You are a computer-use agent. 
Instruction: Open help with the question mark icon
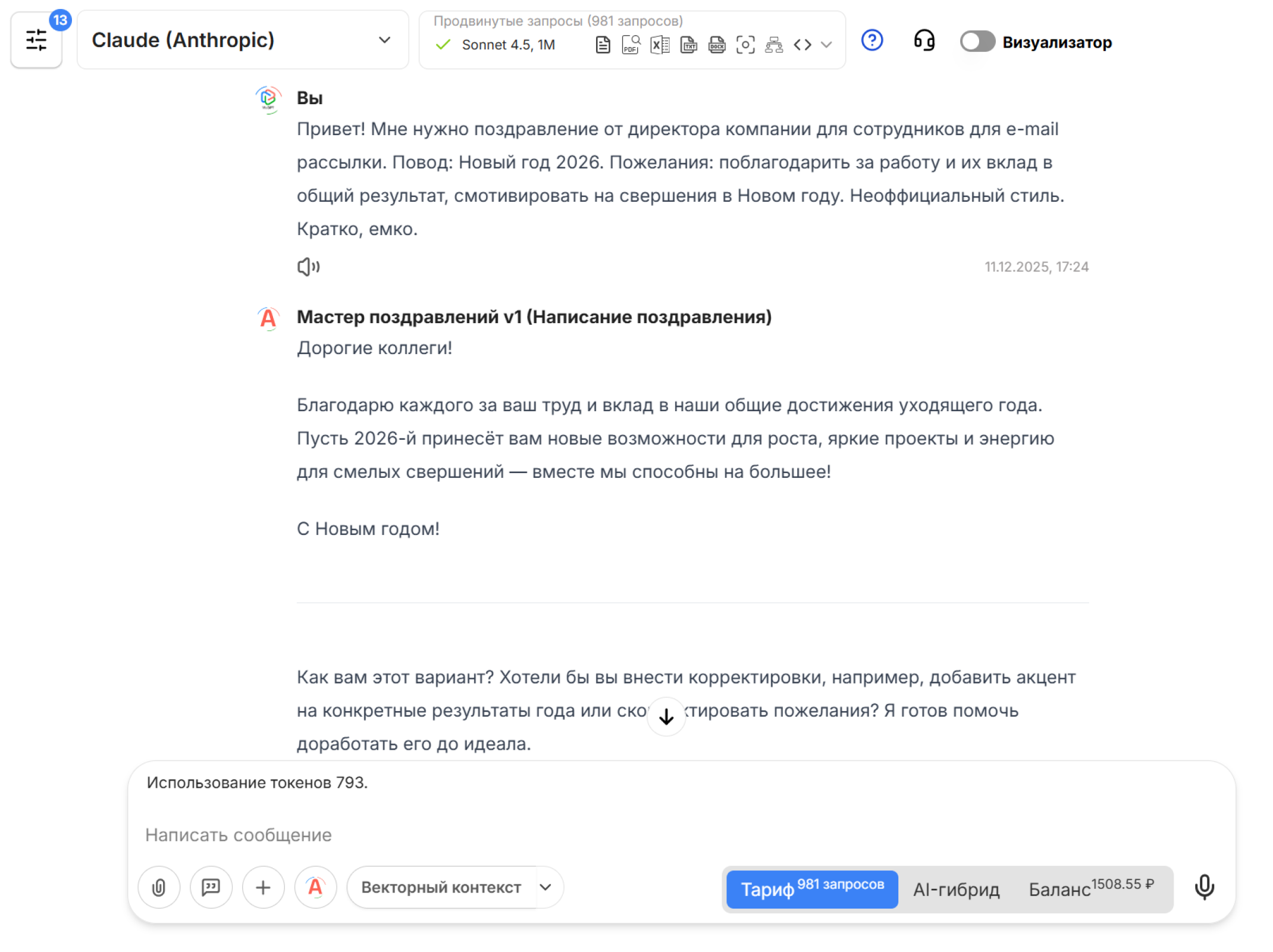(x=872, y=40)
